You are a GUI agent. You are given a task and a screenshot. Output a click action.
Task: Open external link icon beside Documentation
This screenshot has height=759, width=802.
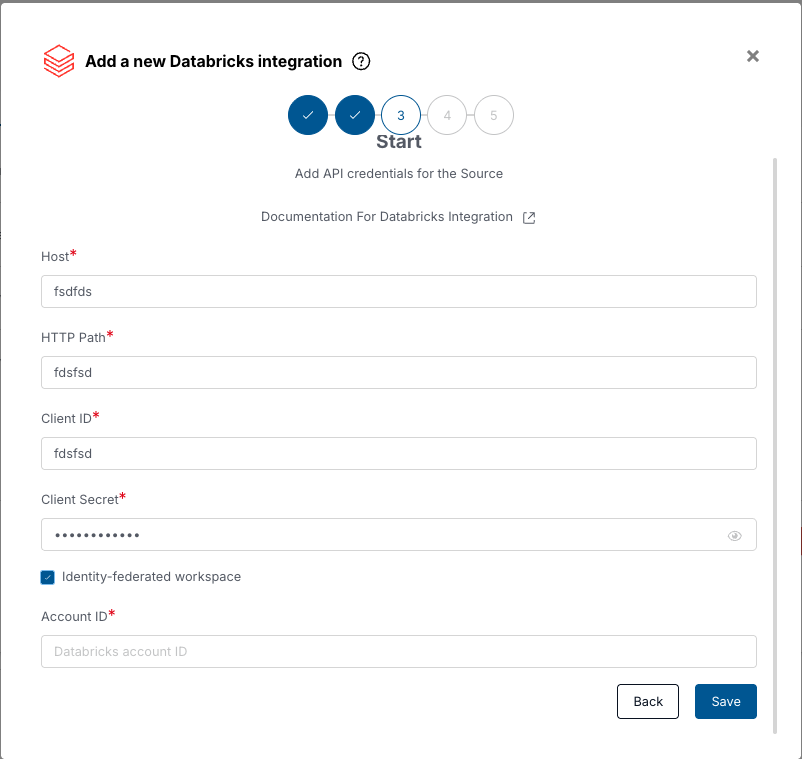coord(529,217)
